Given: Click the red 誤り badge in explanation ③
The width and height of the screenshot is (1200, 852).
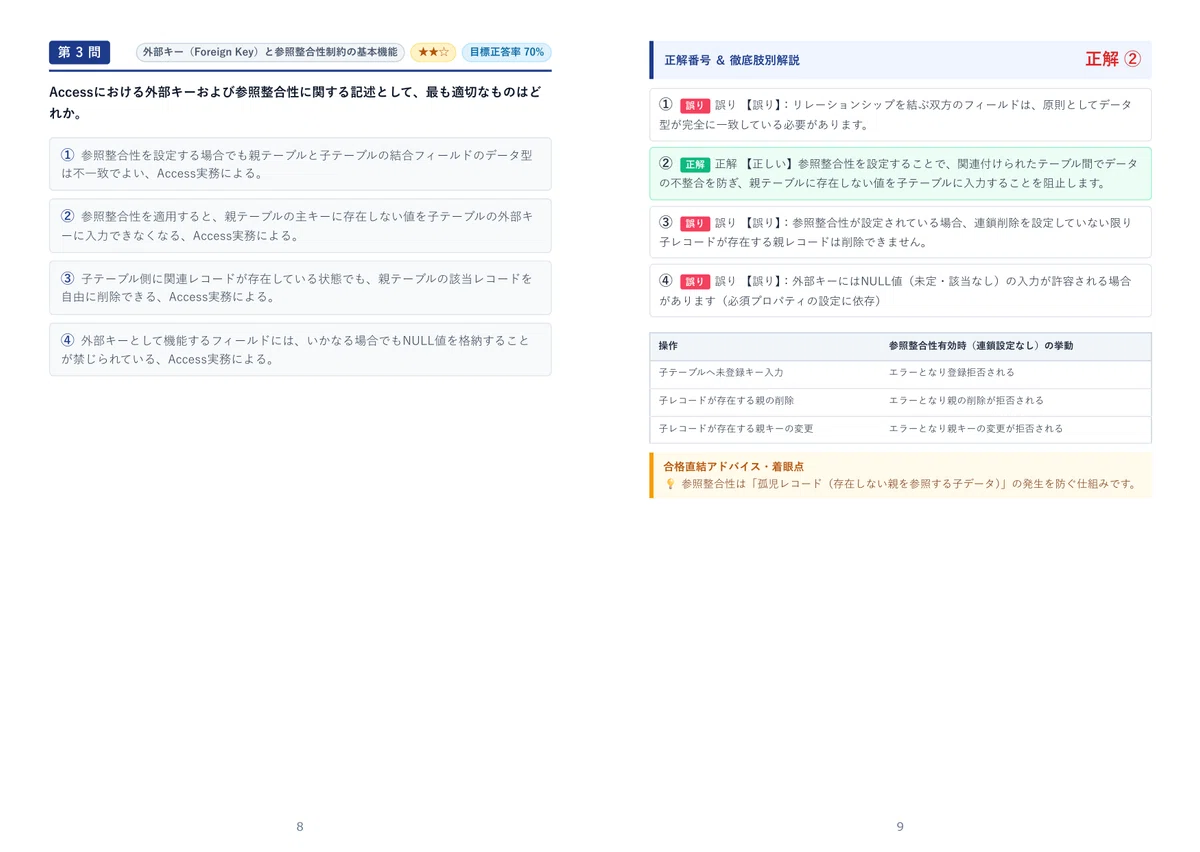Looking at the screenshot, I should pyautogui.click(x=694, y=223).
